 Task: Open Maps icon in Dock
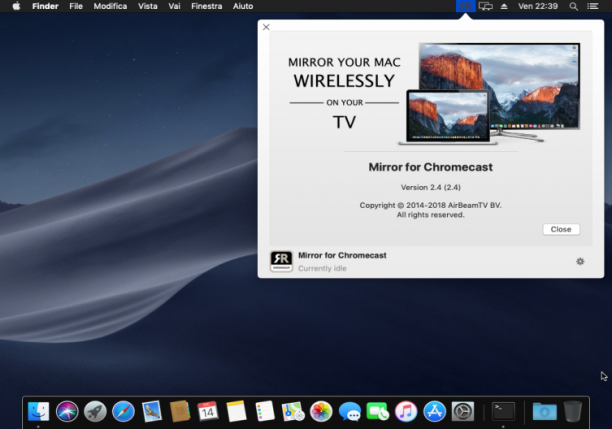(x=293, y=411)
